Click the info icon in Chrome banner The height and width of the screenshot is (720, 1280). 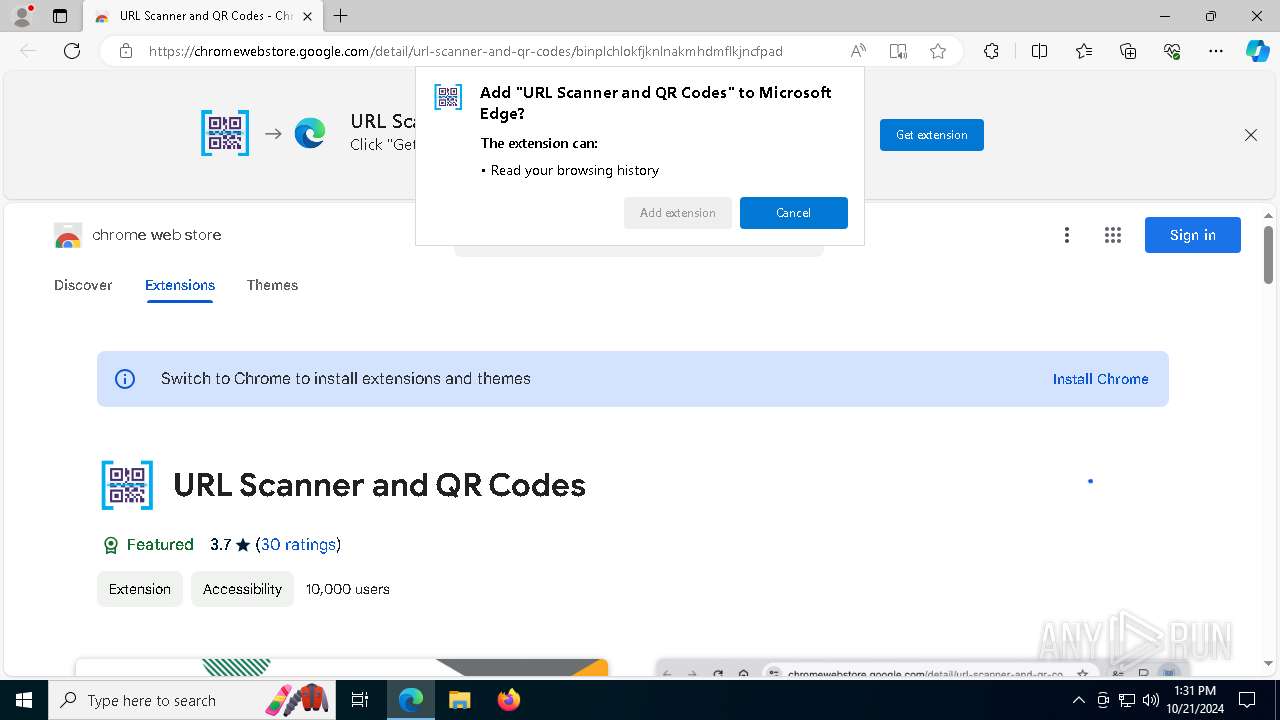click(x=125, y=379)
